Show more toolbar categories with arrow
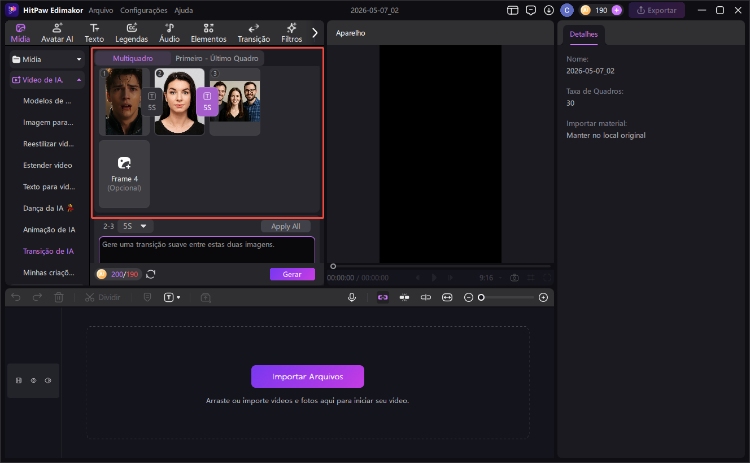The width and height of the screenshot is (750, 463). (x=315, y=33)
